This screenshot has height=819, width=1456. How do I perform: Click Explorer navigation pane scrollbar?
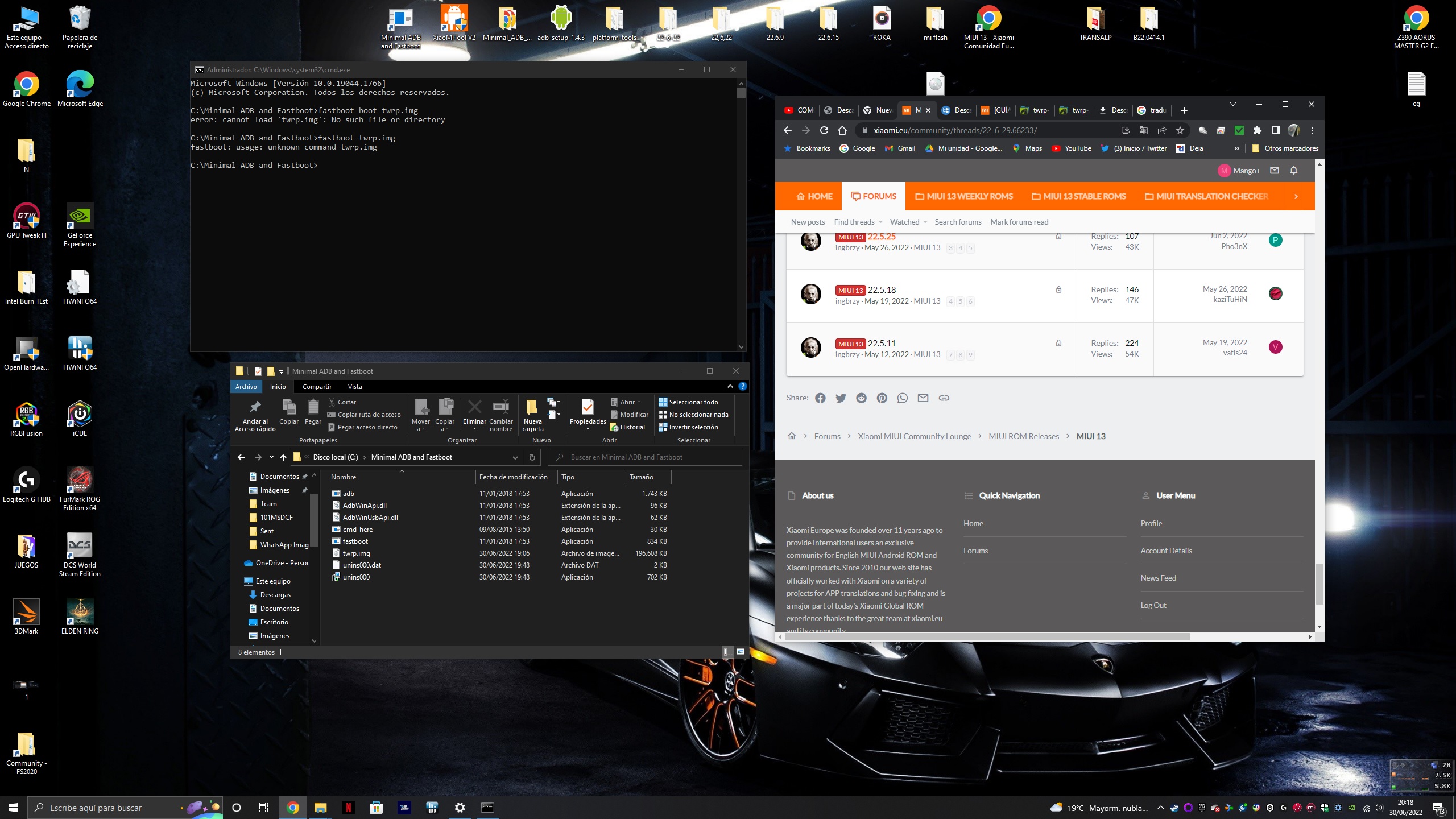313,521
